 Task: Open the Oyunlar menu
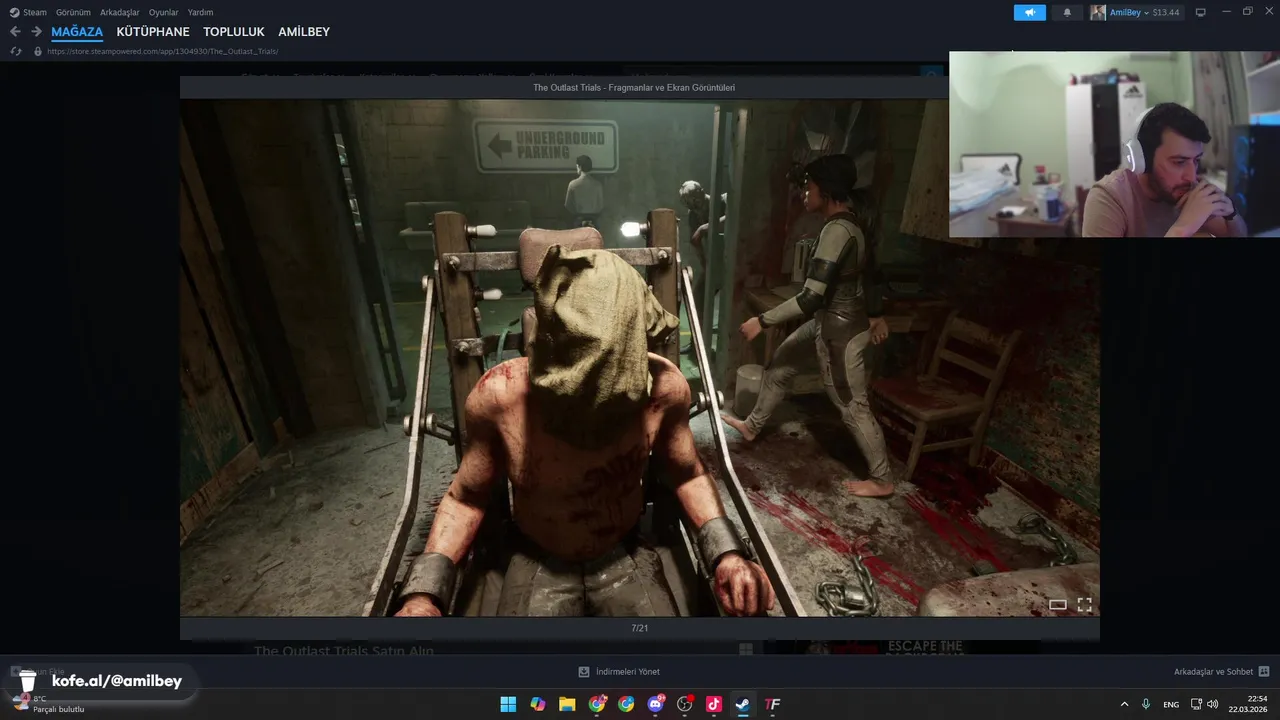point(163,12)
